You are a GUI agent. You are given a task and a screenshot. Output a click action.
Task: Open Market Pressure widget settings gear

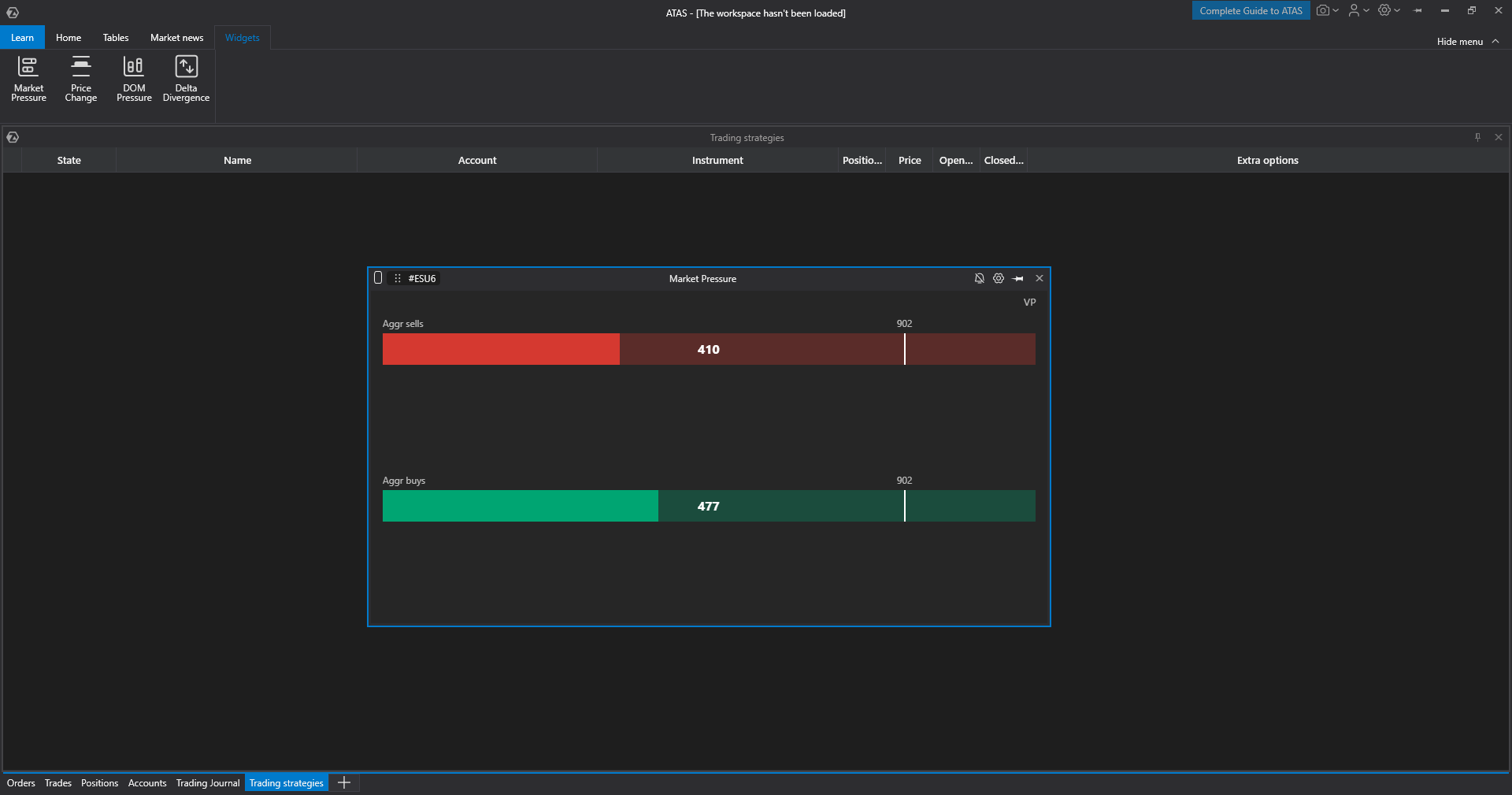coord(999,278)
